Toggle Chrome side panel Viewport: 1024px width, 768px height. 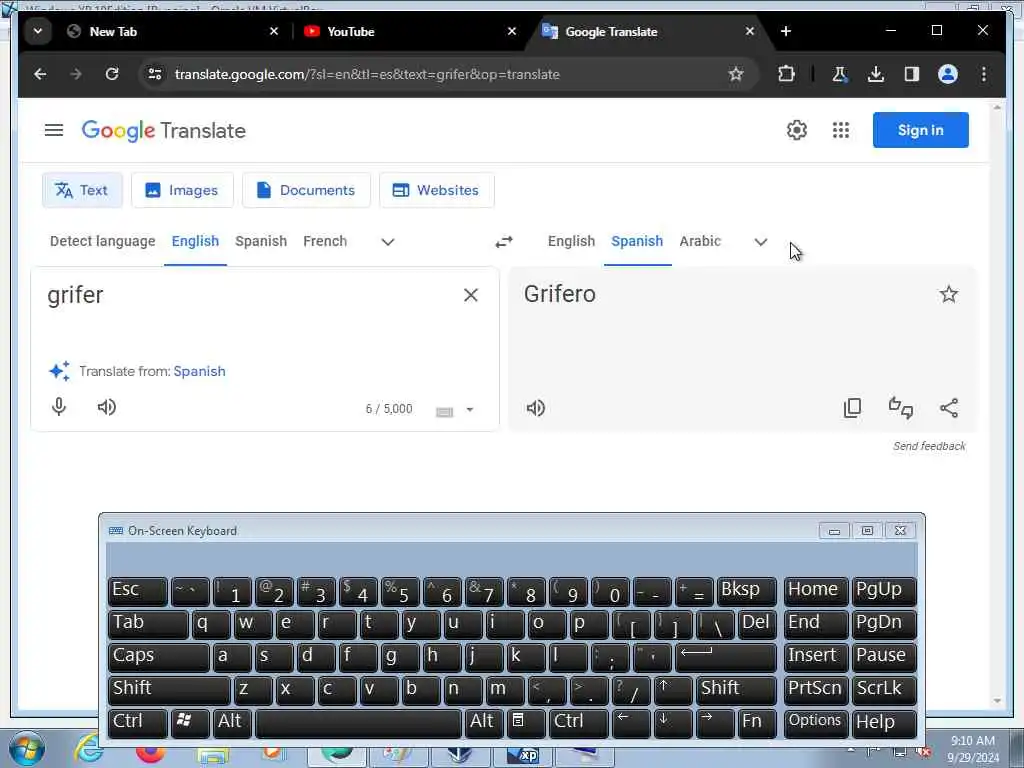point(912,74)
